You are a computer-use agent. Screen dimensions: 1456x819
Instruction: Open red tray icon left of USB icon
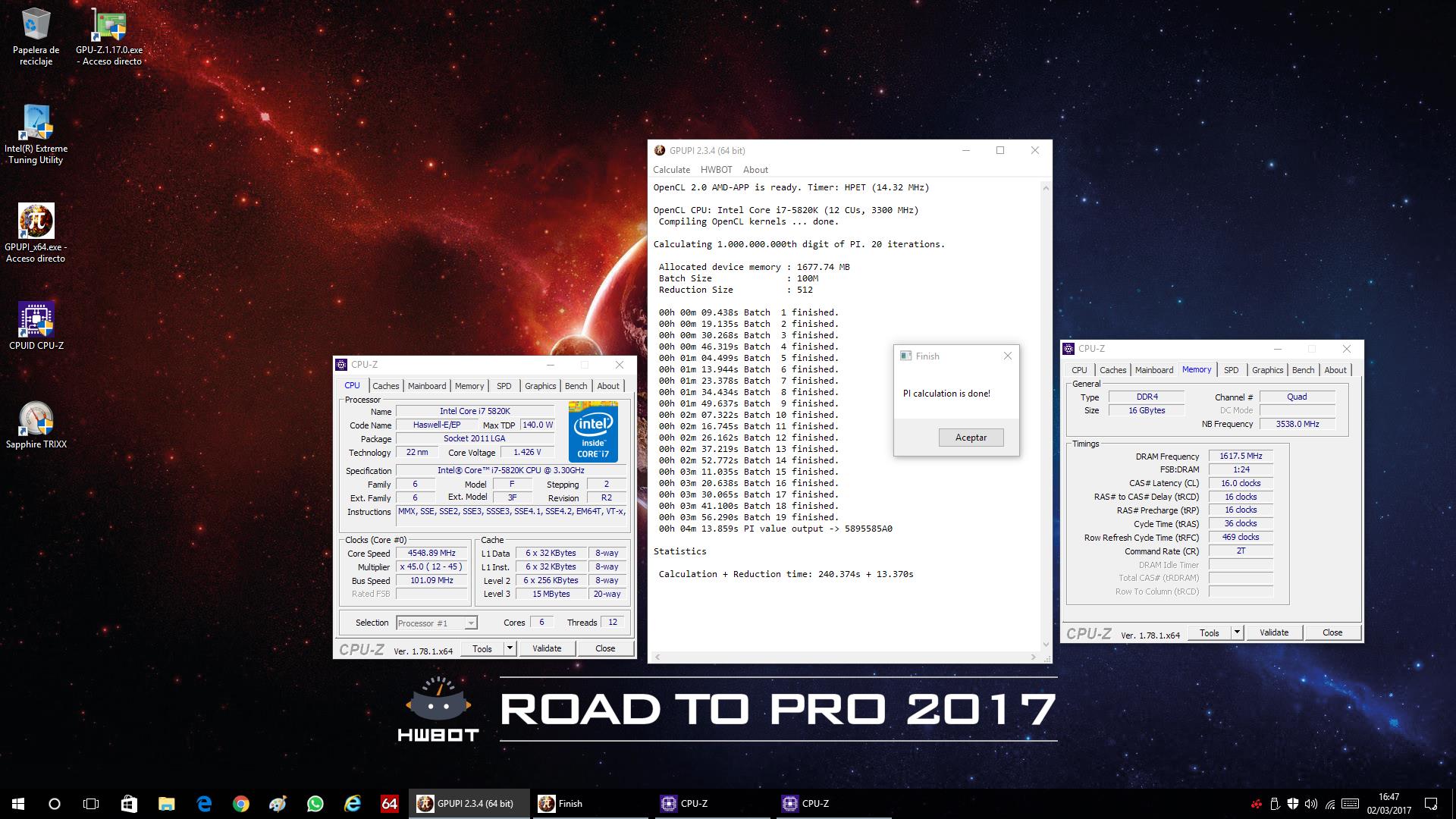tap(1257, 804)
